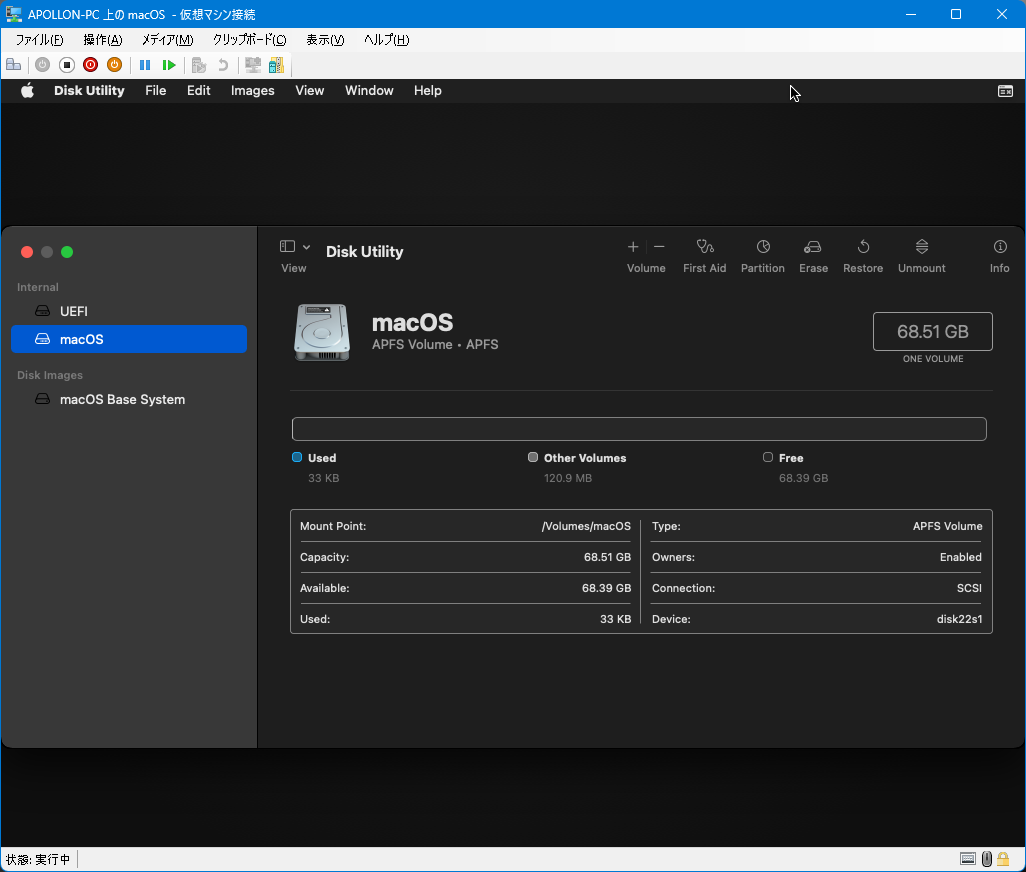Click the blue Used legend swatch
Screen dimensions: 1026x872
click(297, 457)
